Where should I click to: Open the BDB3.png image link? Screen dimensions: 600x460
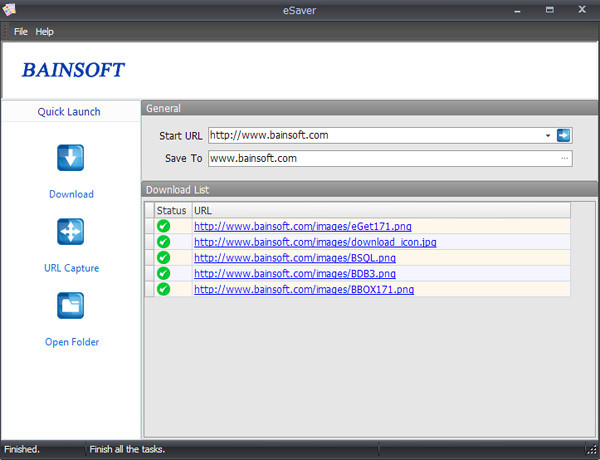[x=295, y=273]
